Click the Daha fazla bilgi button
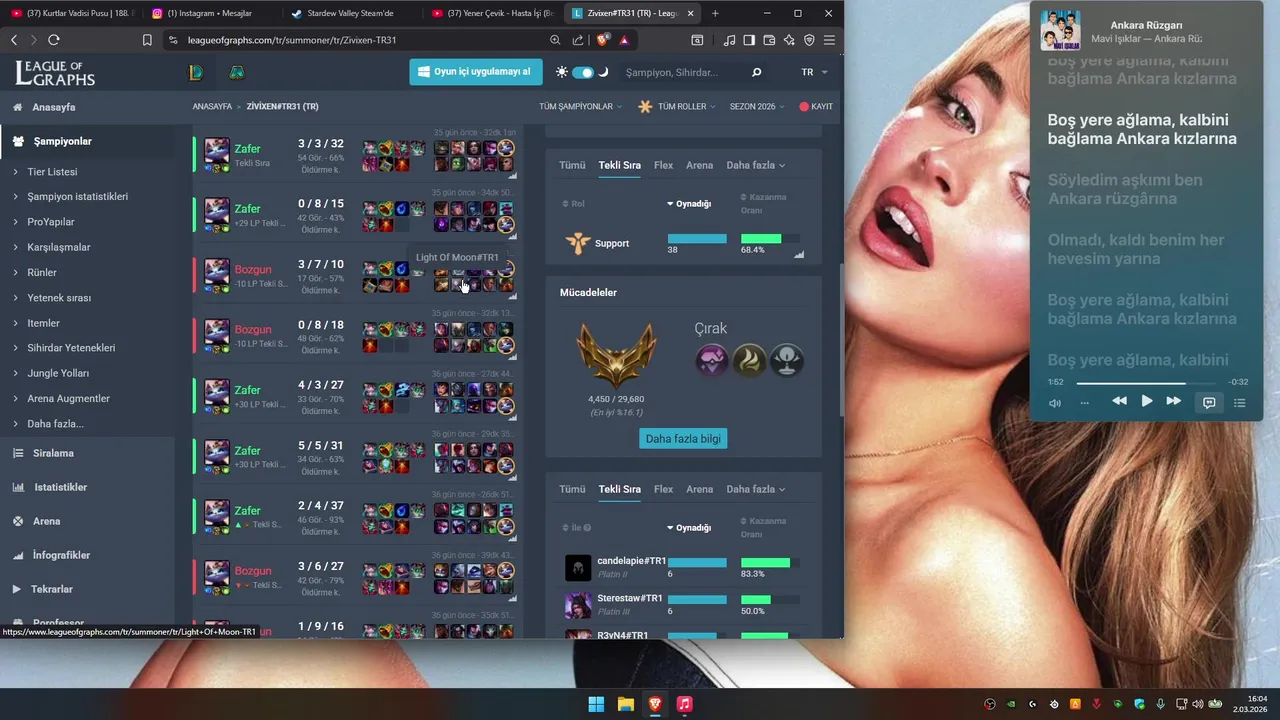This screenshot has height=720, width=1280. [x=684, y=438]
